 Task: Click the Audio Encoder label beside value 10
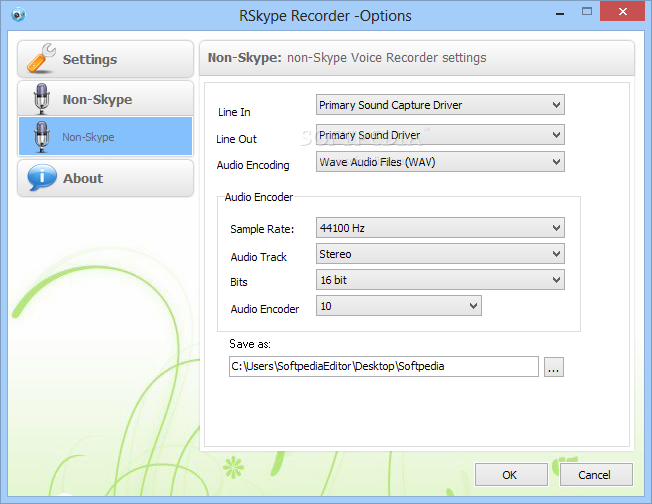tap(265, 309)
